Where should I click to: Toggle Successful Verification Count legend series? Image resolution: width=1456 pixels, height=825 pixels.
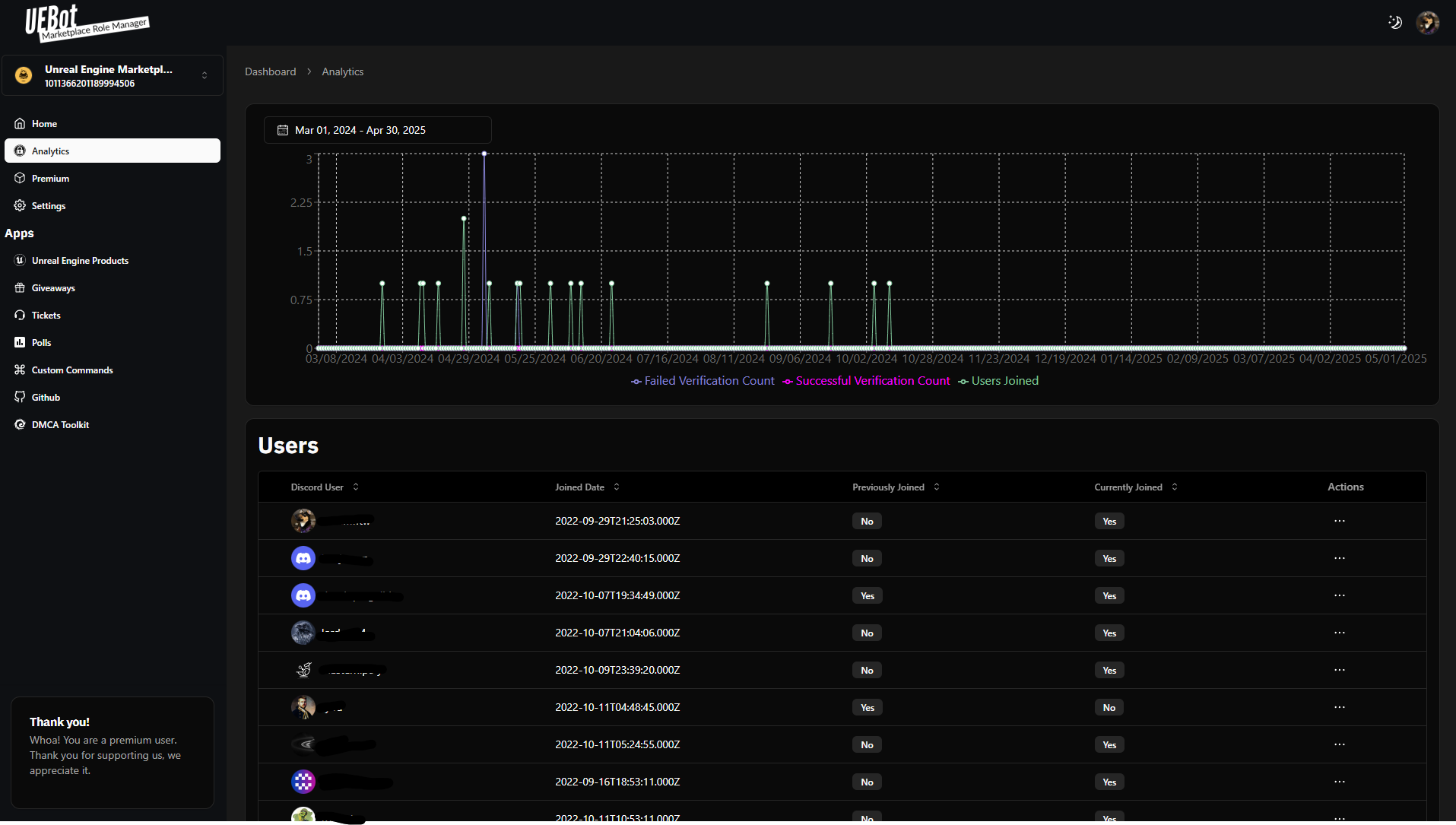pos(867,381)
